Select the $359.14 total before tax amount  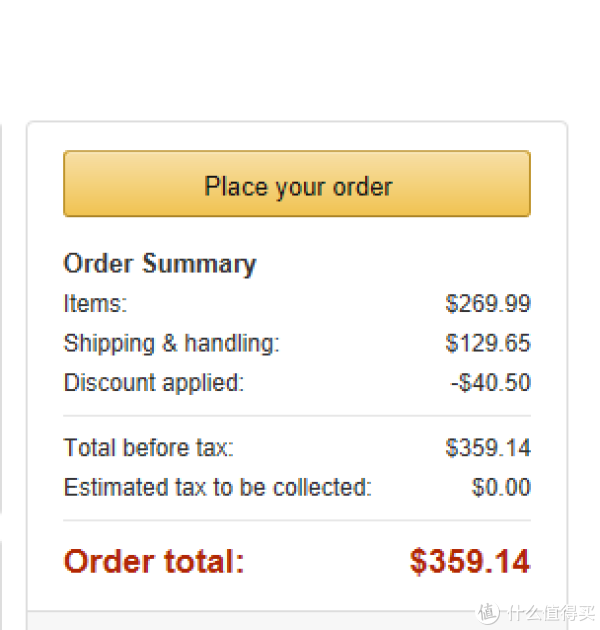pyautogui.click(x=488, y=448)
